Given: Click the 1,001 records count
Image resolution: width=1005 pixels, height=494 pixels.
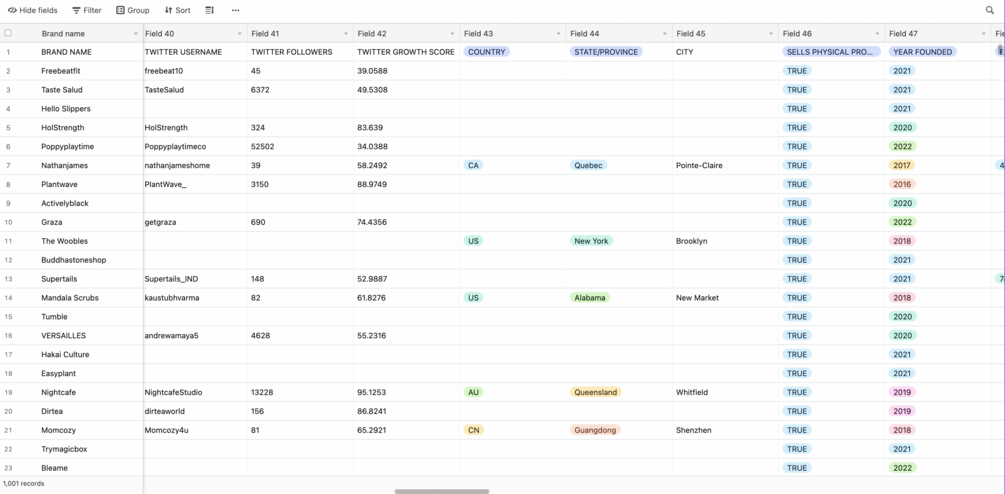Looking at the screenshot, I should click(x=24, y=484).
